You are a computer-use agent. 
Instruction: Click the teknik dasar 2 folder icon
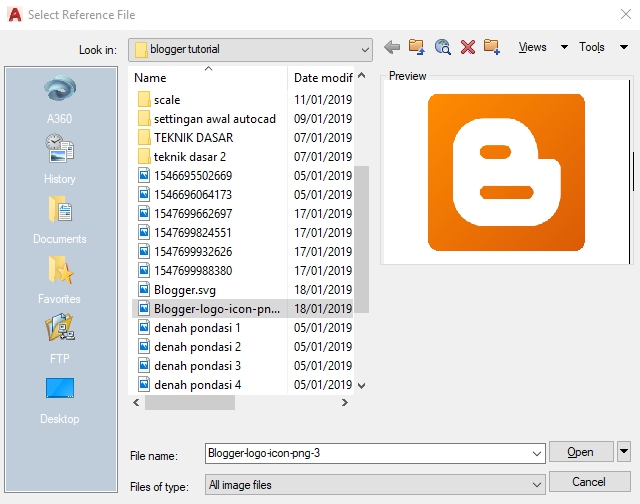click(144, 157)
